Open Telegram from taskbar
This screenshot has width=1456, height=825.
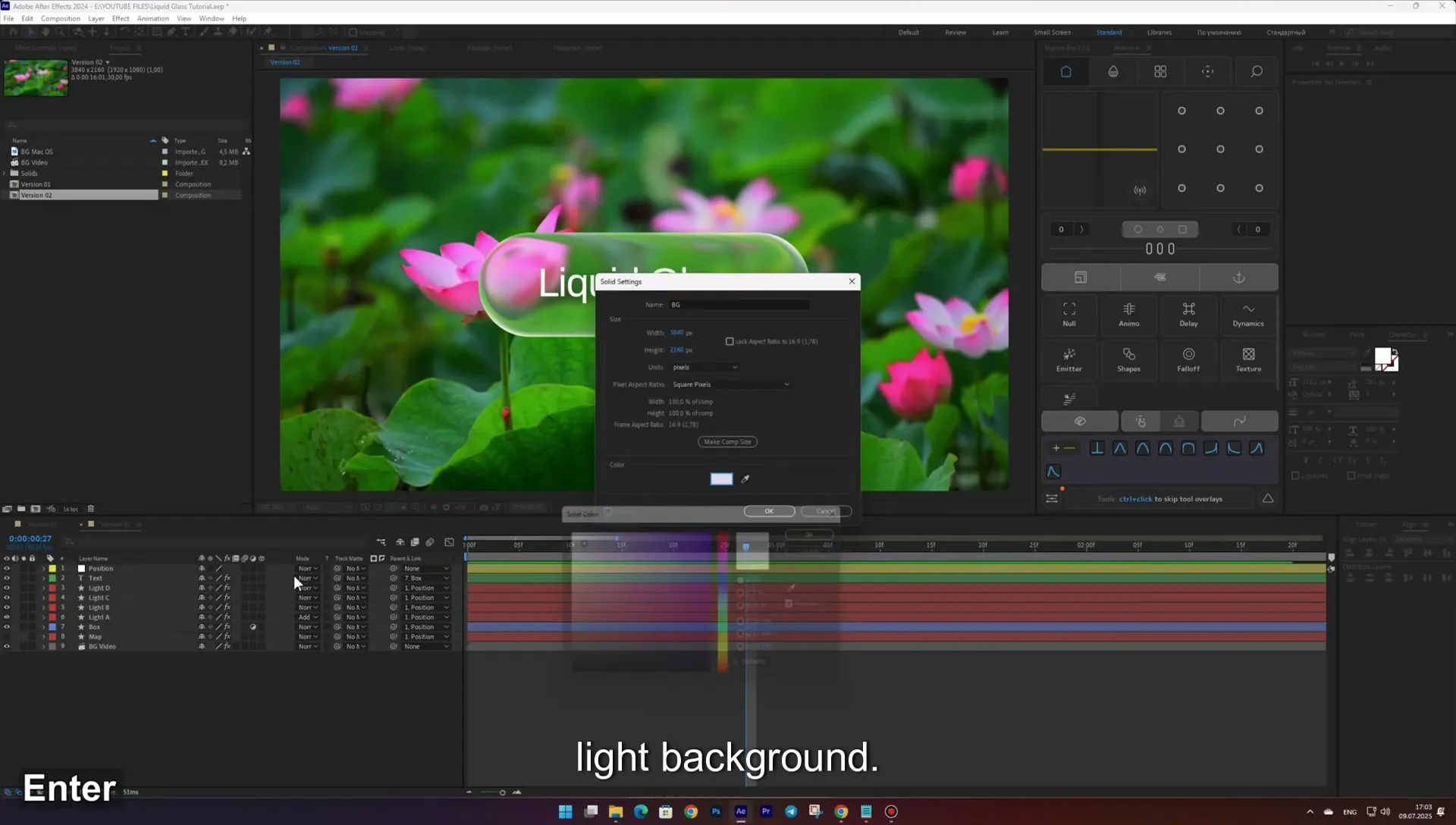[x=791, y=811]
